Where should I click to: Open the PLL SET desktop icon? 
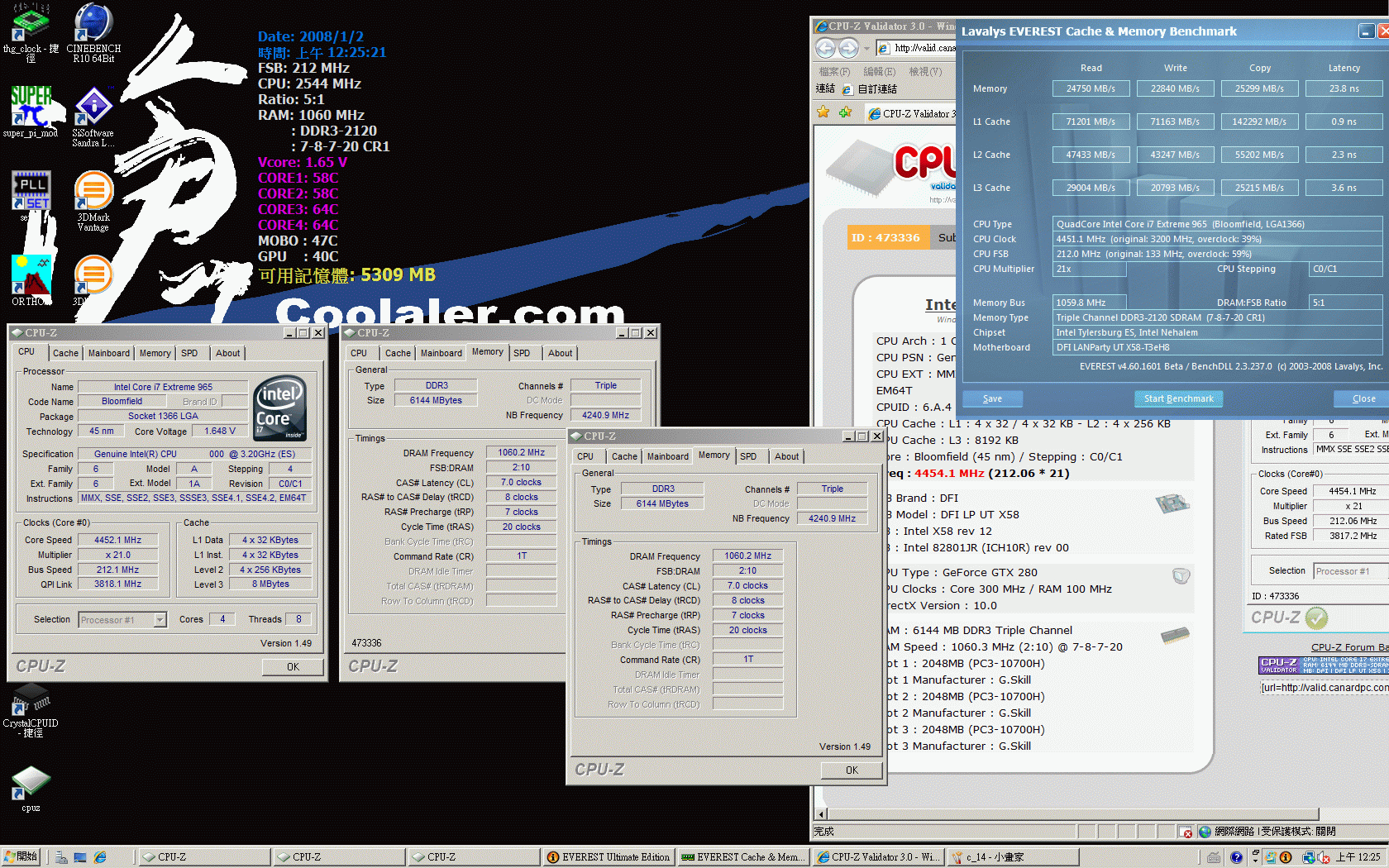pos(31,195)
